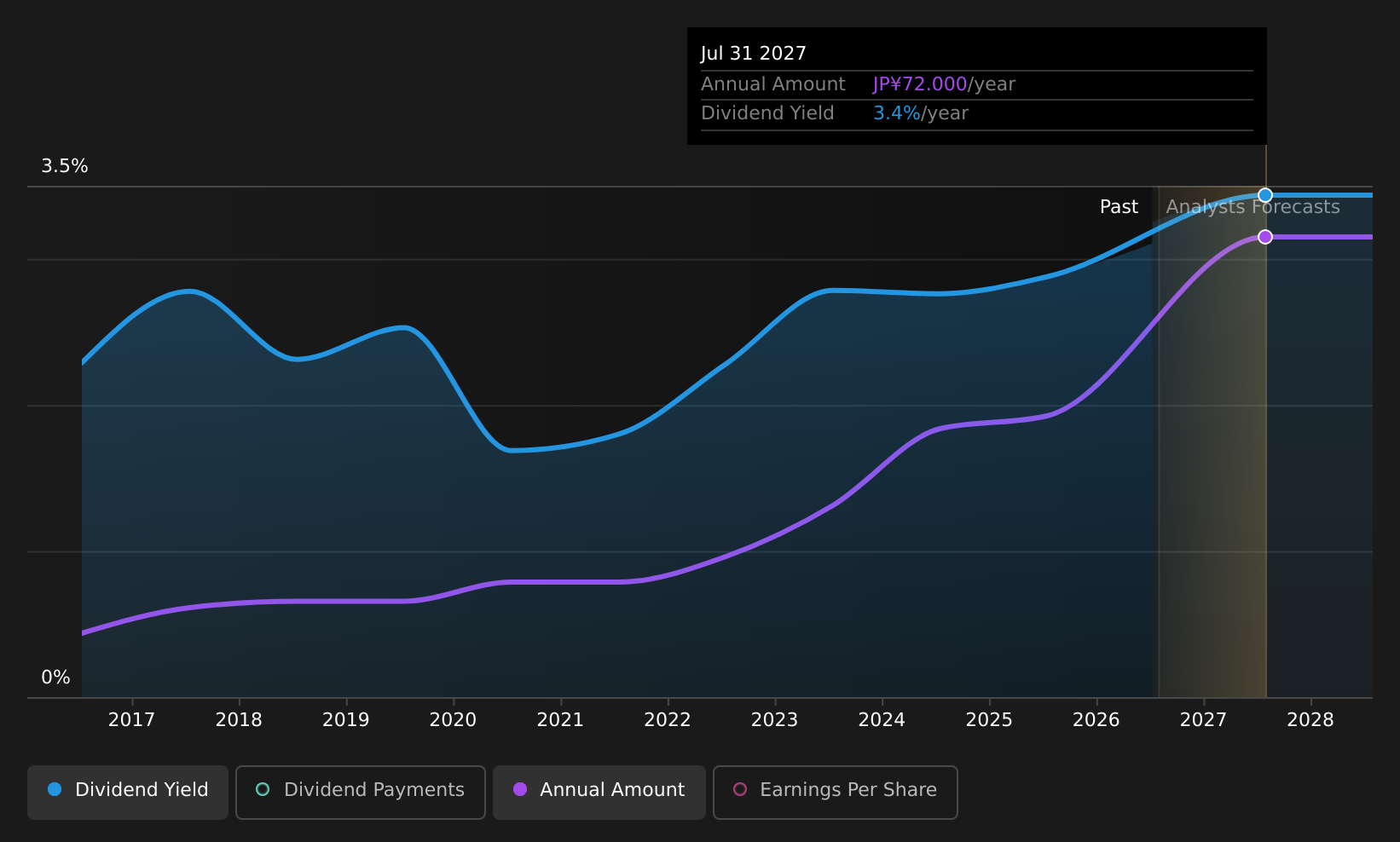Click the 2027 axis label
The width and height of the screenshot is (1400, 842).
[1203, 720]
